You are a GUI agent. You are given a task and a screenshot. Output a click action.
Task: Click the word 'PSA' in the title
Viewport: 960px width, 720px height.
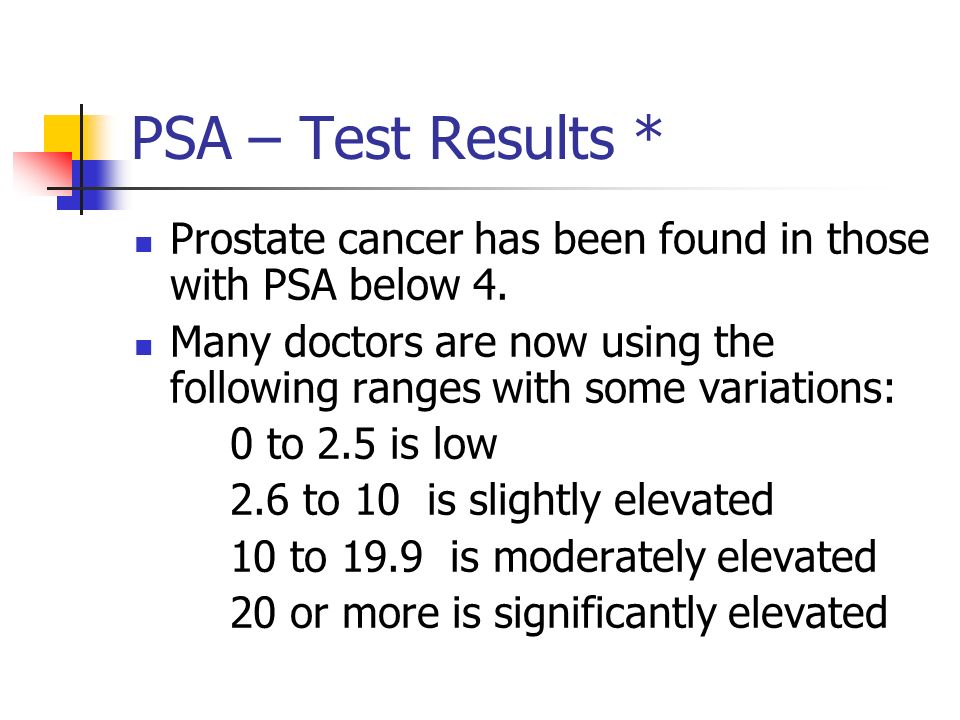pyautogui.click(x=182, y=138)
